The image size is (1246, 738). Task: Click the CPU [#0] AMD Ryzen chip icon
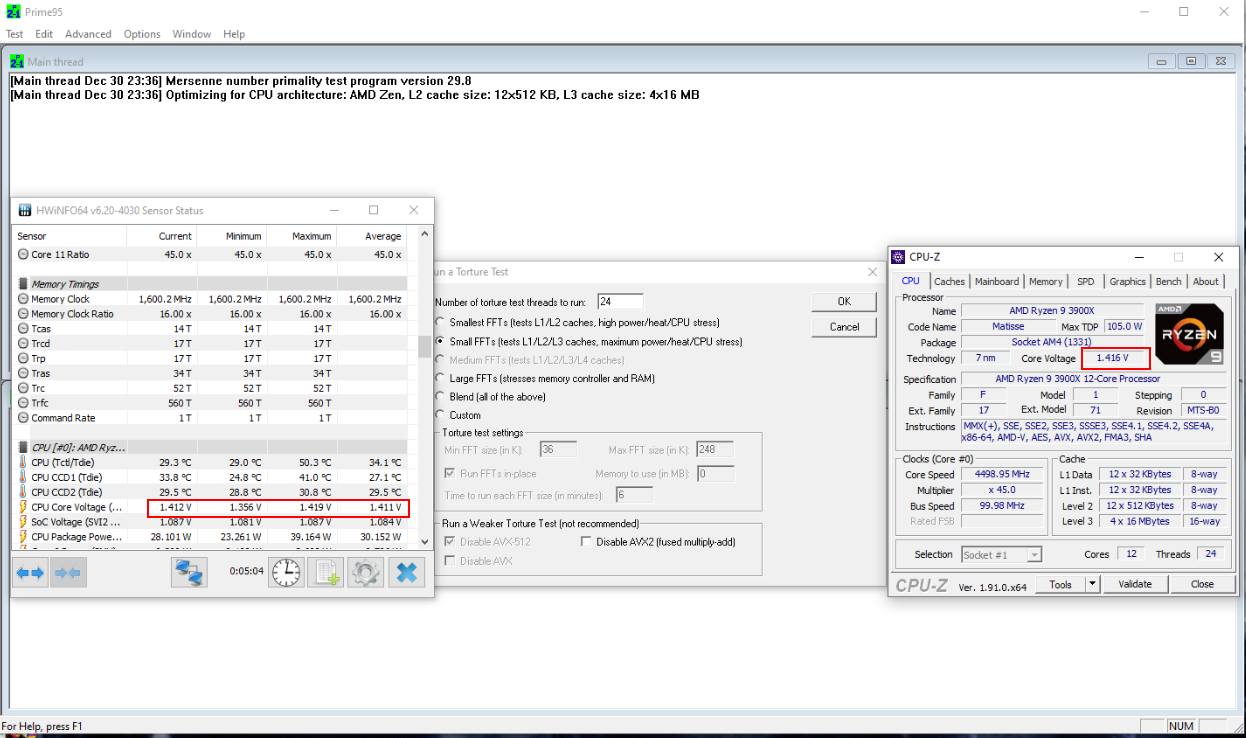pyautogui.click(x=23, y=447)
